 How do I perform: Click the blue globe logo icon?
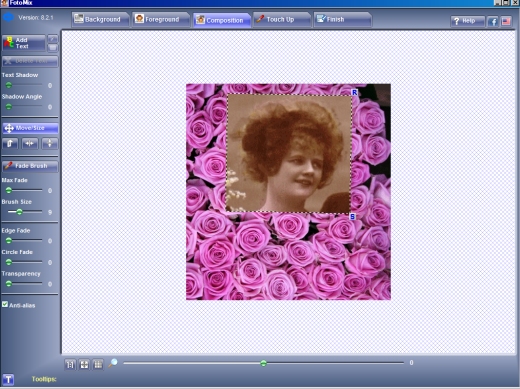click(x=8, y=17)
